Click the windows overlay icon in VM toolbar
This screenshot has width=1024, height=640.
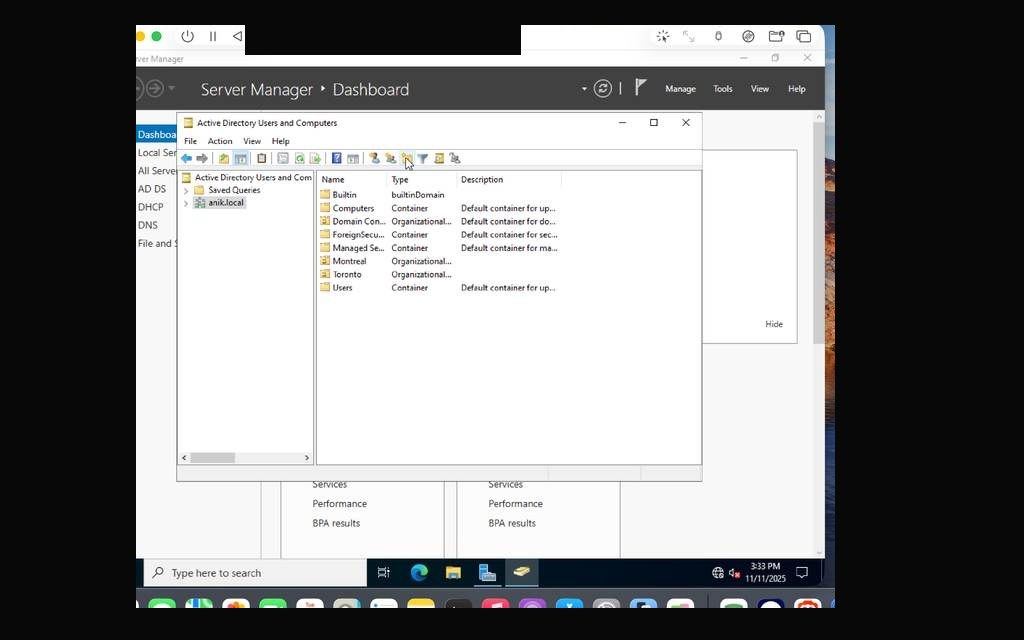803,37
